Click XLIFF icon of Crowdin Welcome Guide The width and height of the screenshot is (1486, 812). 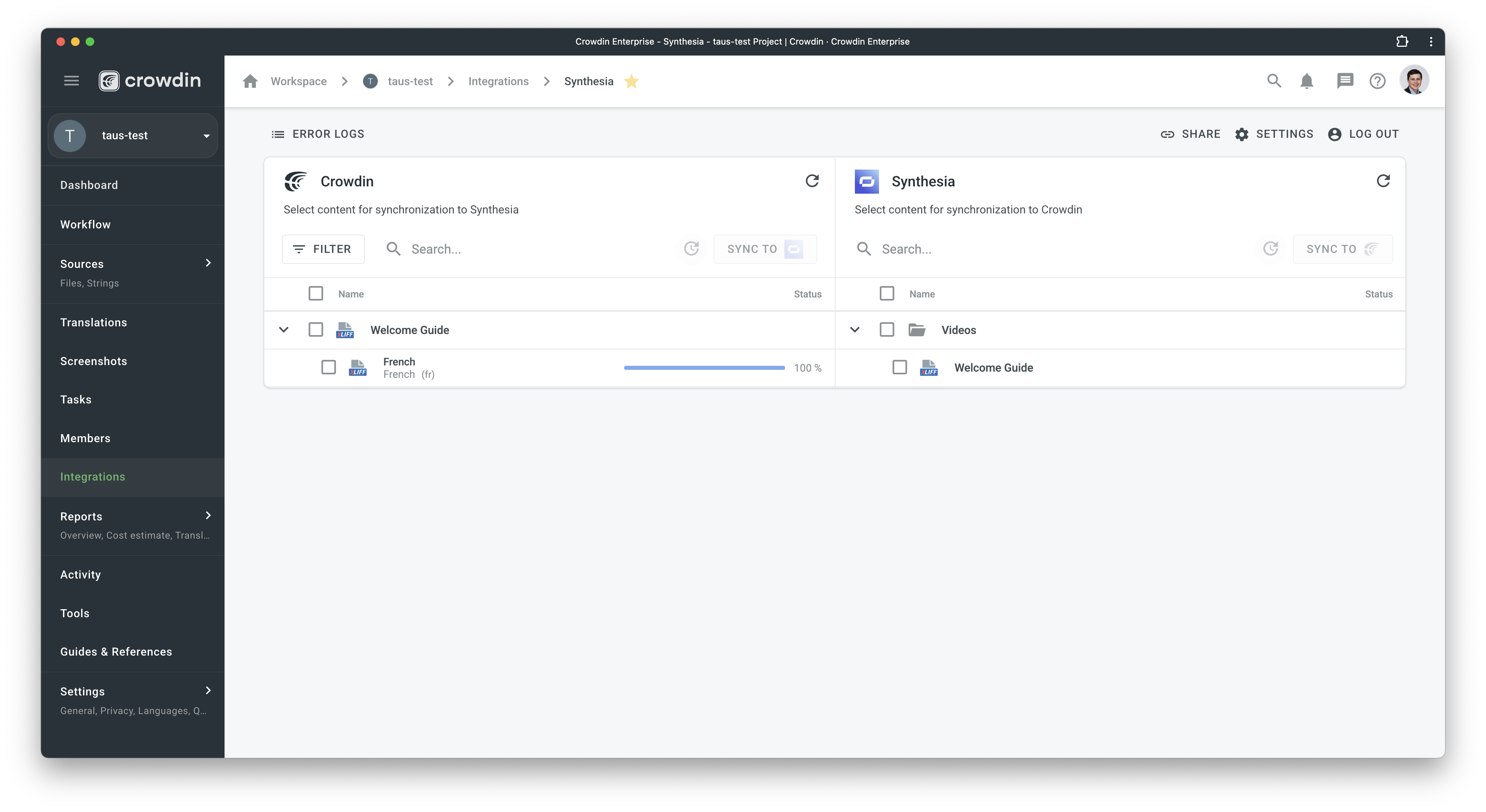[x=345, y=330]
